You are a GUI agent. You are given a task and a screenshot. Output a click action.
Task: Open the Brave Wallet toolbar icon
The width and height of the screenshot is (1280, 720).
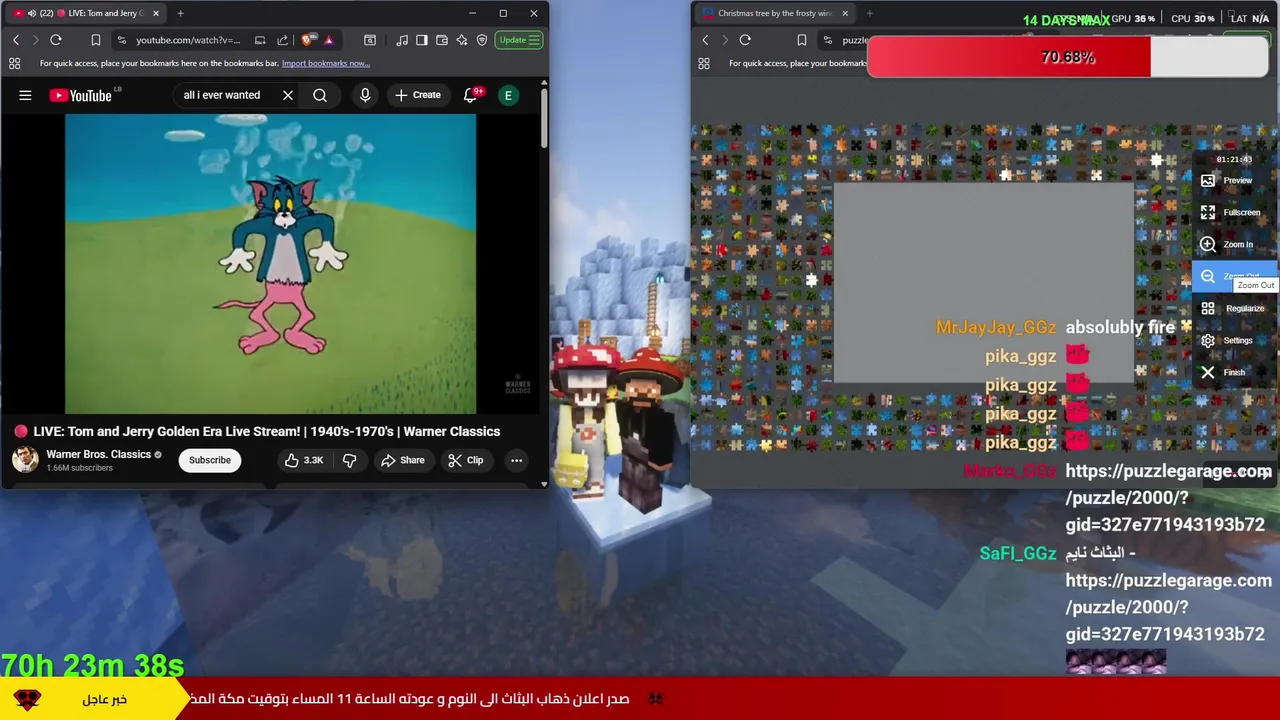click(x=442, y=40)
